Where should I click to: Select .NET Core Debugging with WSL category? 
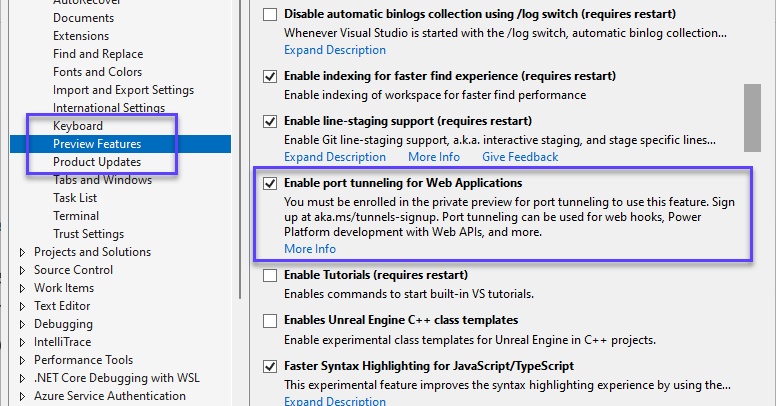click(117, 378)
